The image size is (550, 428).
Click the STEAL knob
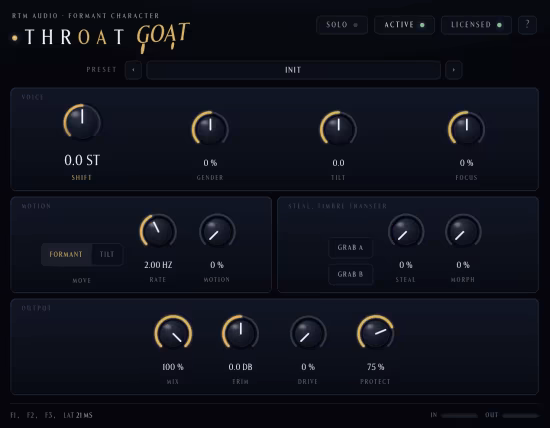(x=406, y=231)
